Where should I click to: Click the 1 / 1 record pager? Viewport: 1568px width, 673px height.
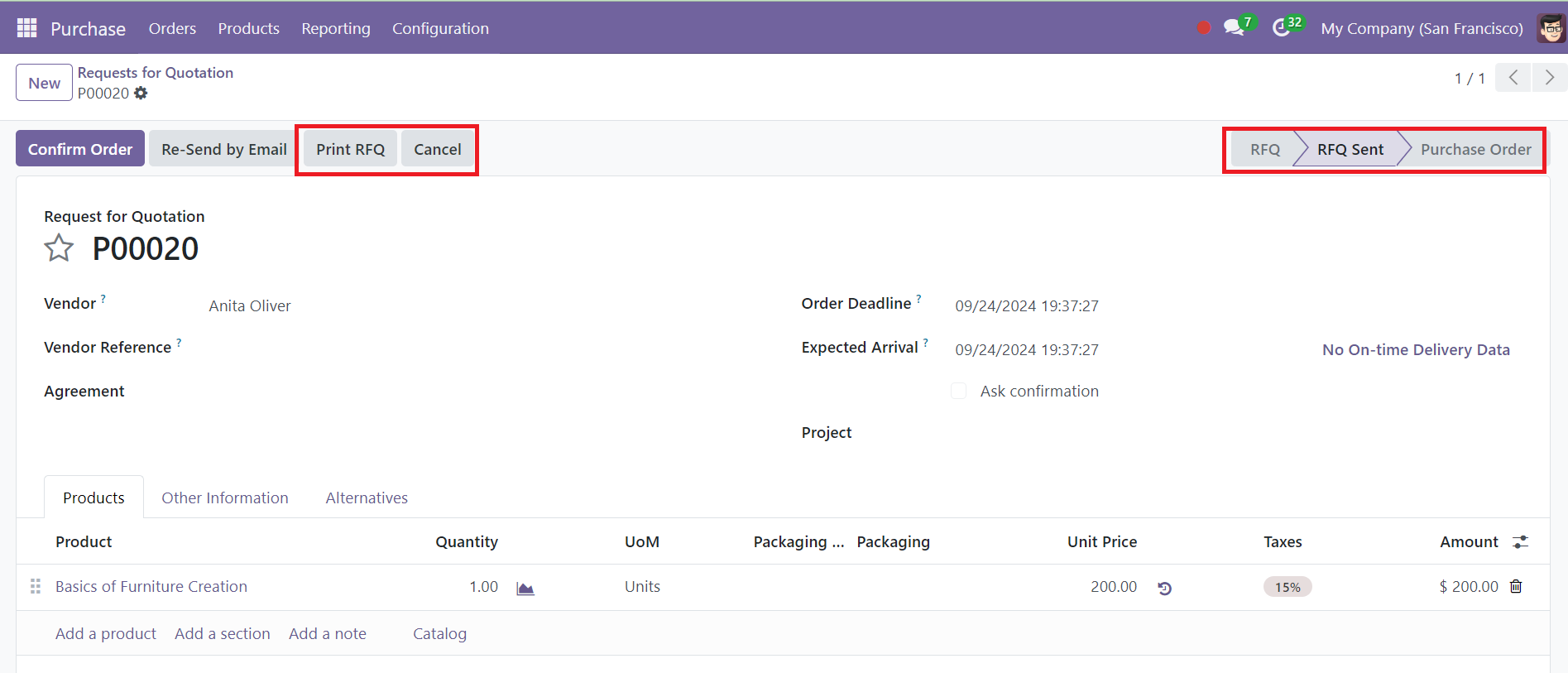(1470, 79)
